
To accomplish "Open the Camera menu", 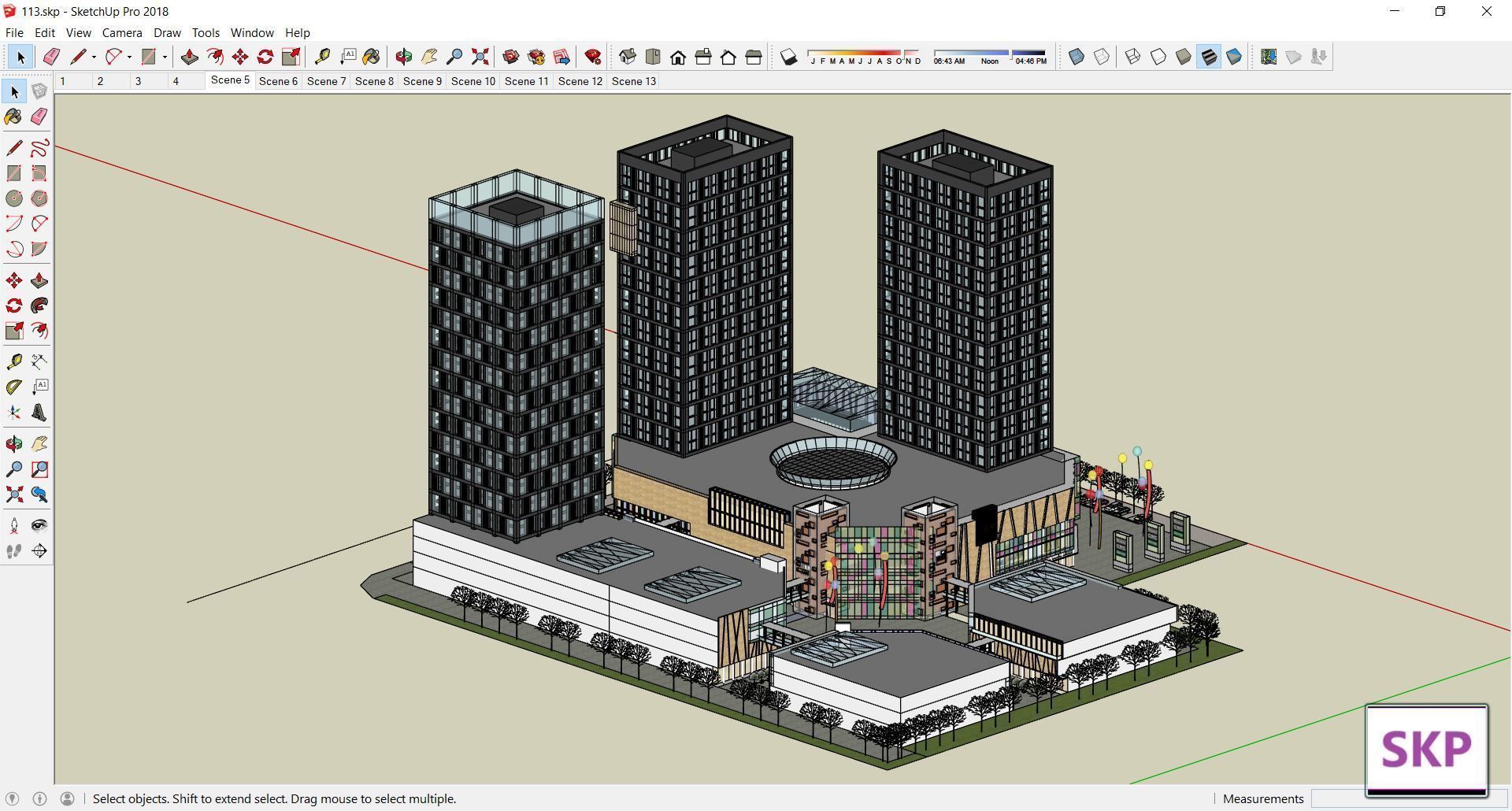I will pos(122,32).
